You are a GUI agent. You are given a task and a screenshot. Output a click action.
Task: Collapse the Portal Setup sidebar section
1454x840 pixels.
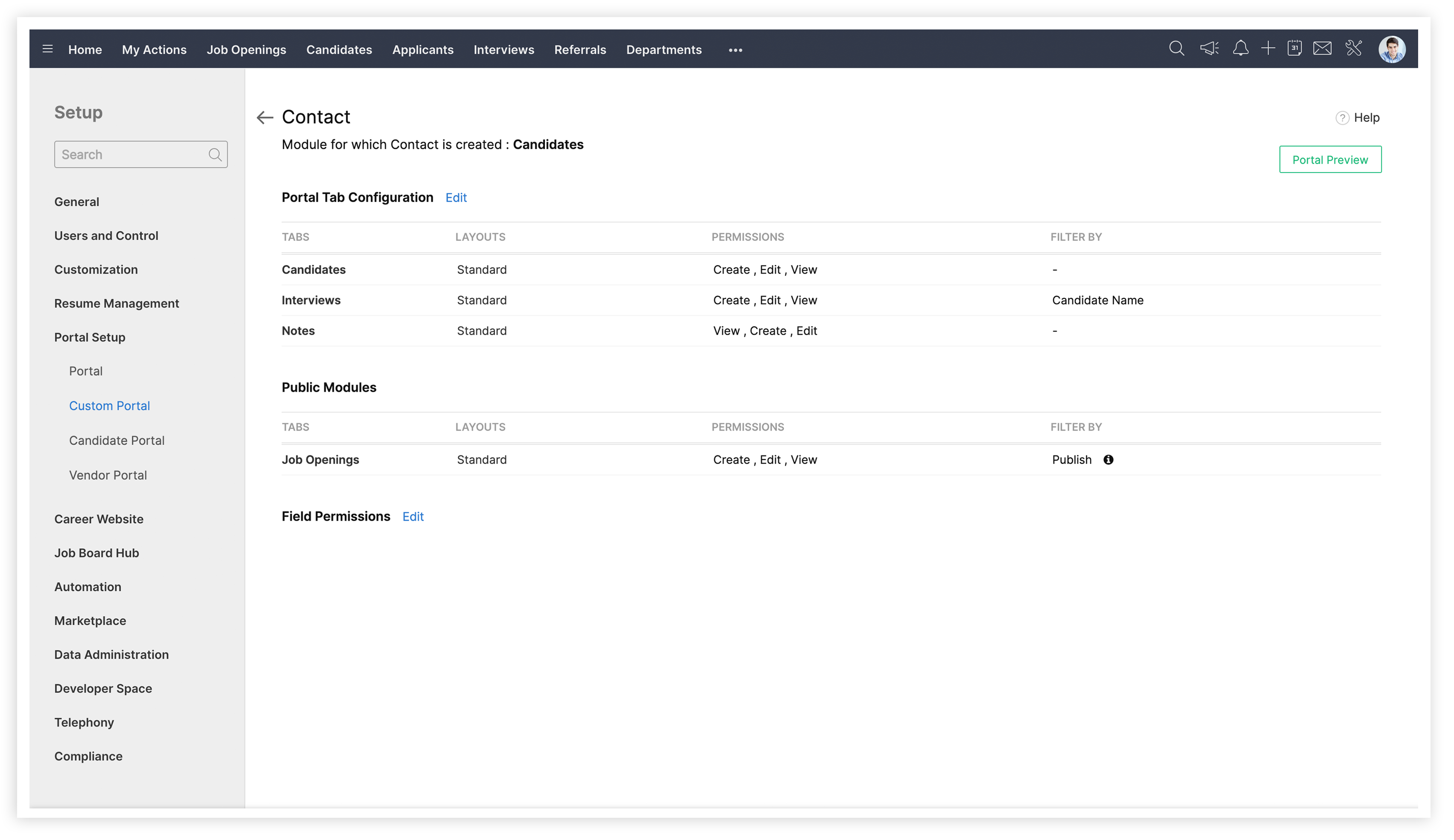[x=90, y=338]
